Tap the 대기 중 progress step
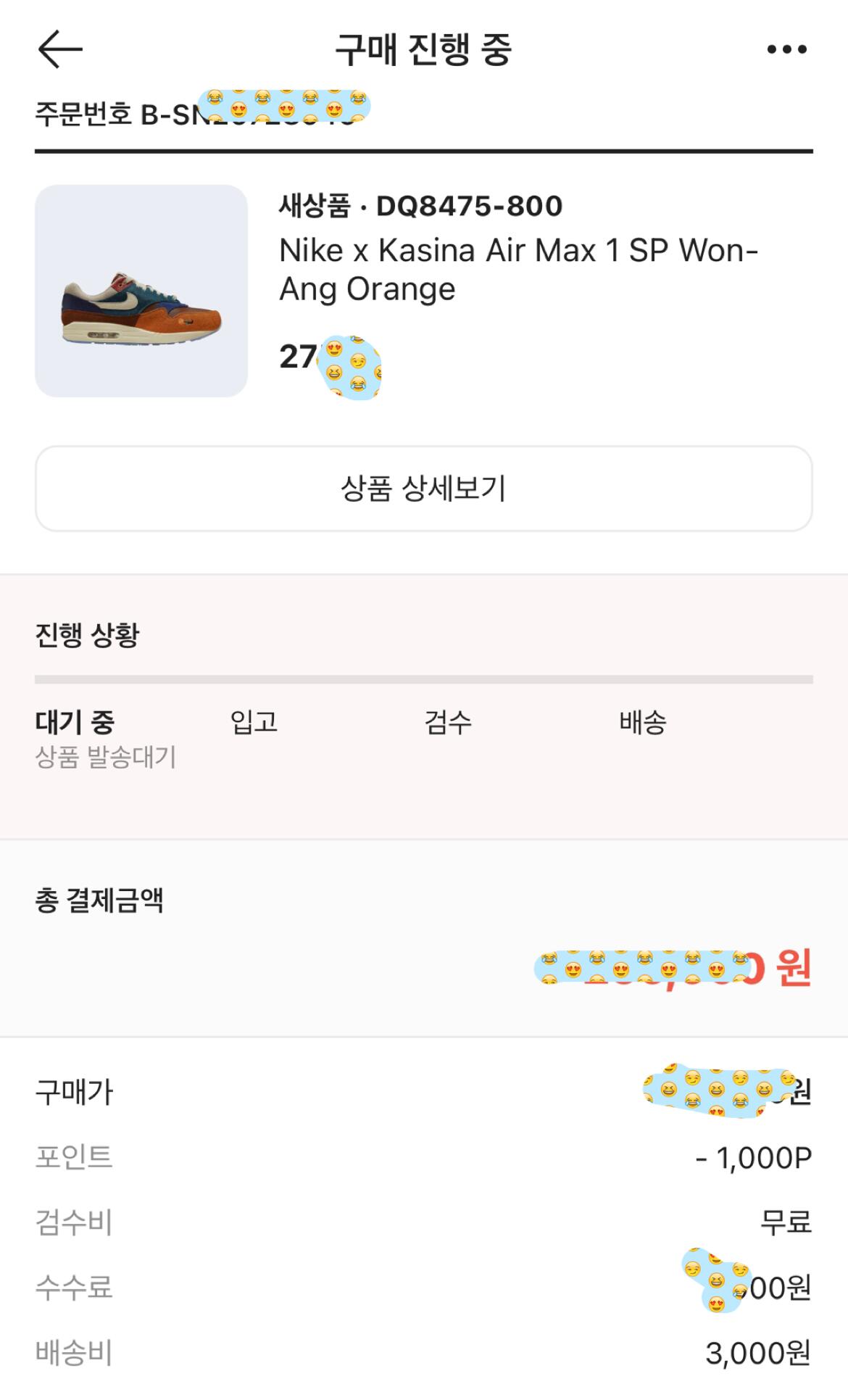The width and height of the screenshot is (848, 1400). [75, 722]
